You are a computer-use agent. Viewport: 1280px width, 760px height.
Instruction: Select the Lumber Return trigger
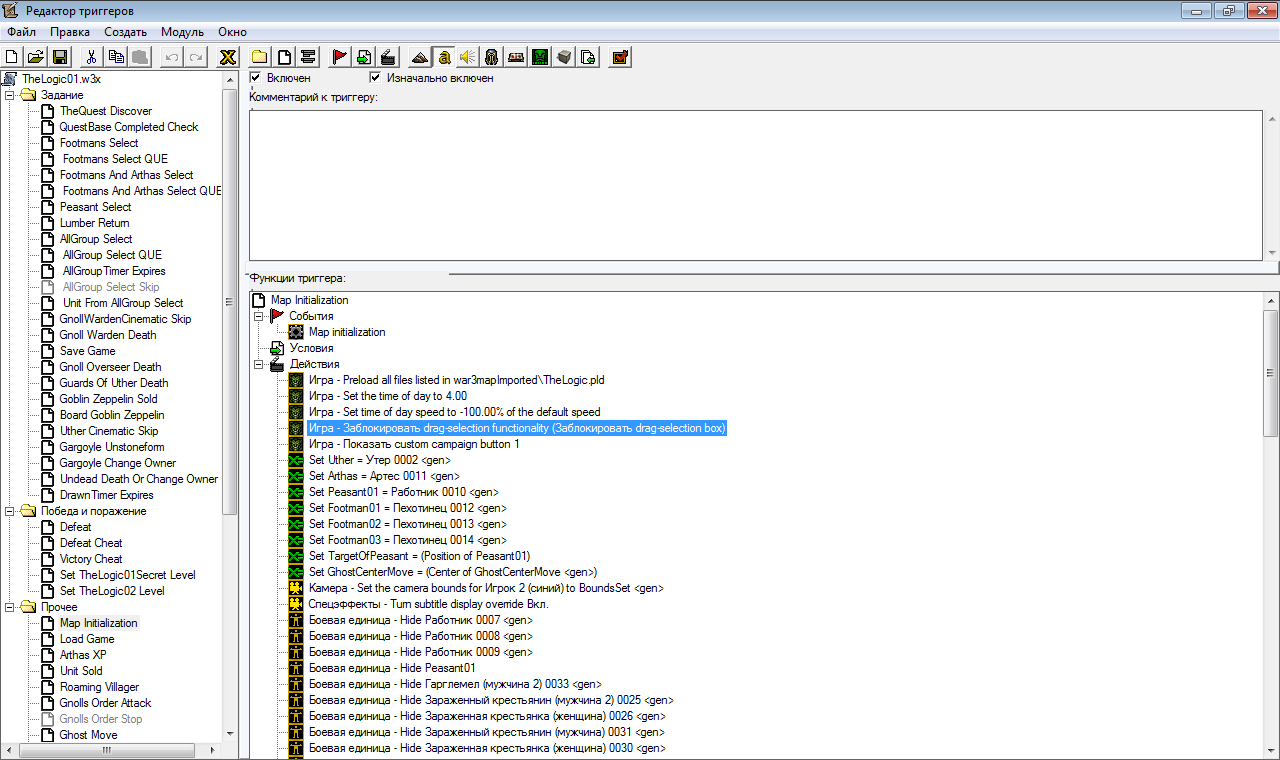tap(94, 223)
